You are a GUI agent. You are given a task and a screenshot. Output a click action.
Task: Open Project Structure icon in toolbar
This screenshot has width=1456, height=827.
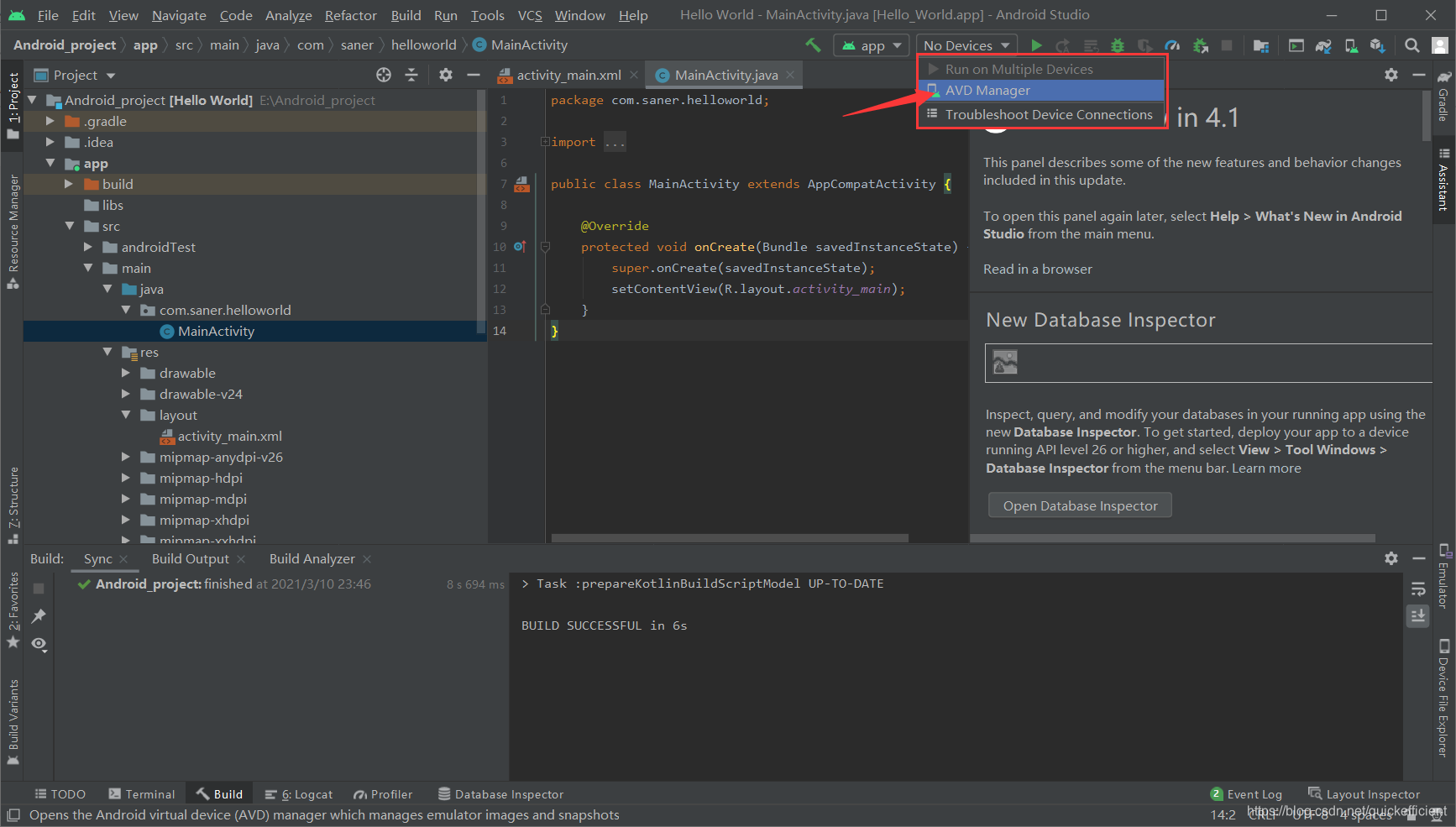1260,45
